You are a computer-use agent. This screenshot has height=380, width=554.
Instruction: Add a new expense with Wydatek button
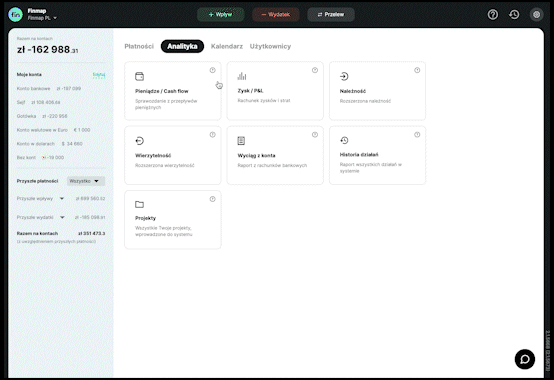coord(276,14)
